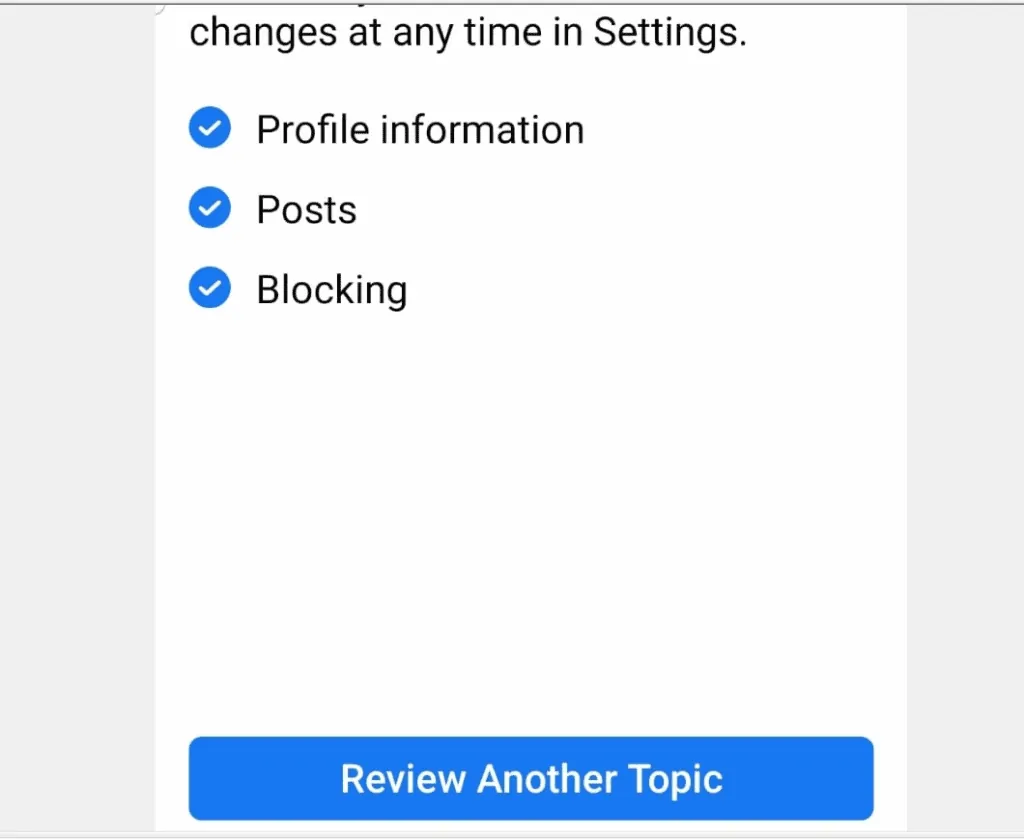Tap the word 'Topic' on the blue button

(x=675, y=780)
